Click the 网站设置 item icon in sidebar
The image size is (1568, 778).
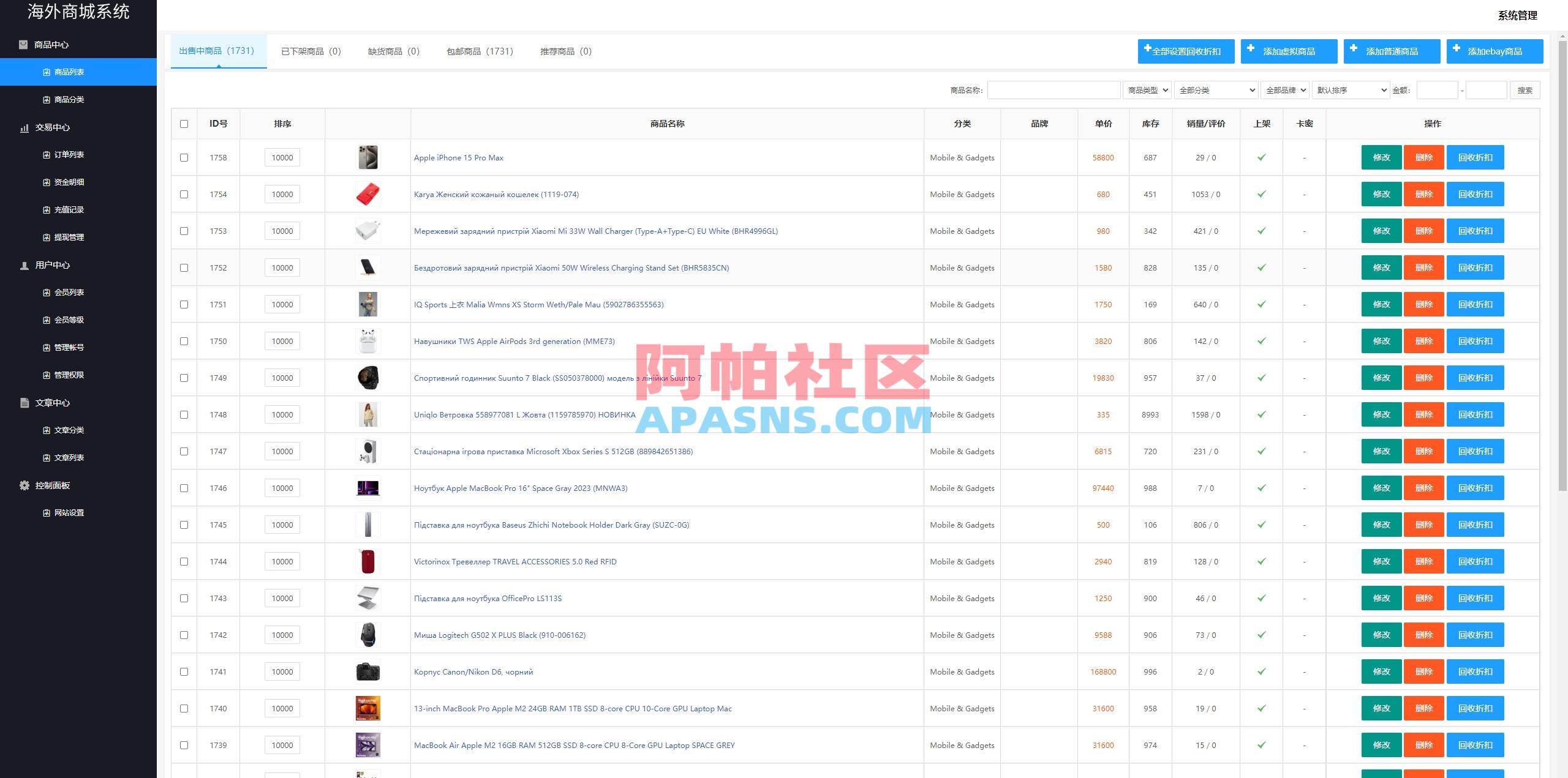47,513
